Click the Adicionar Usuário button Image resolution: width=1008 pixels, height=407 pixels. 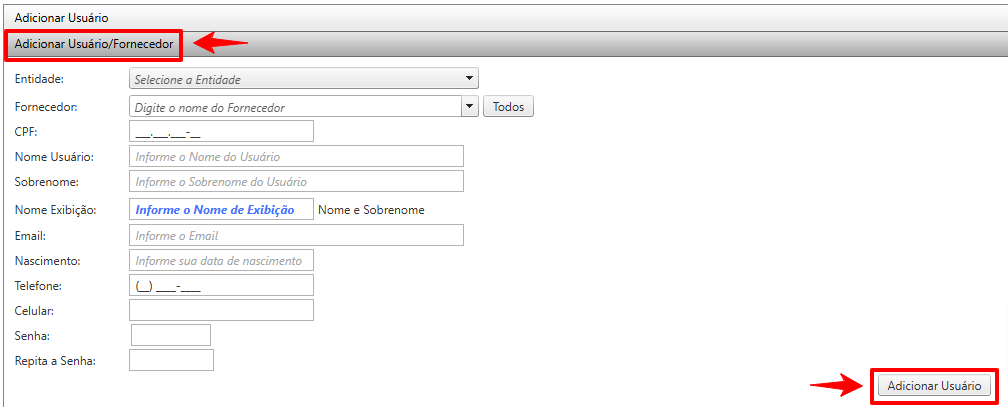(934, 385)
